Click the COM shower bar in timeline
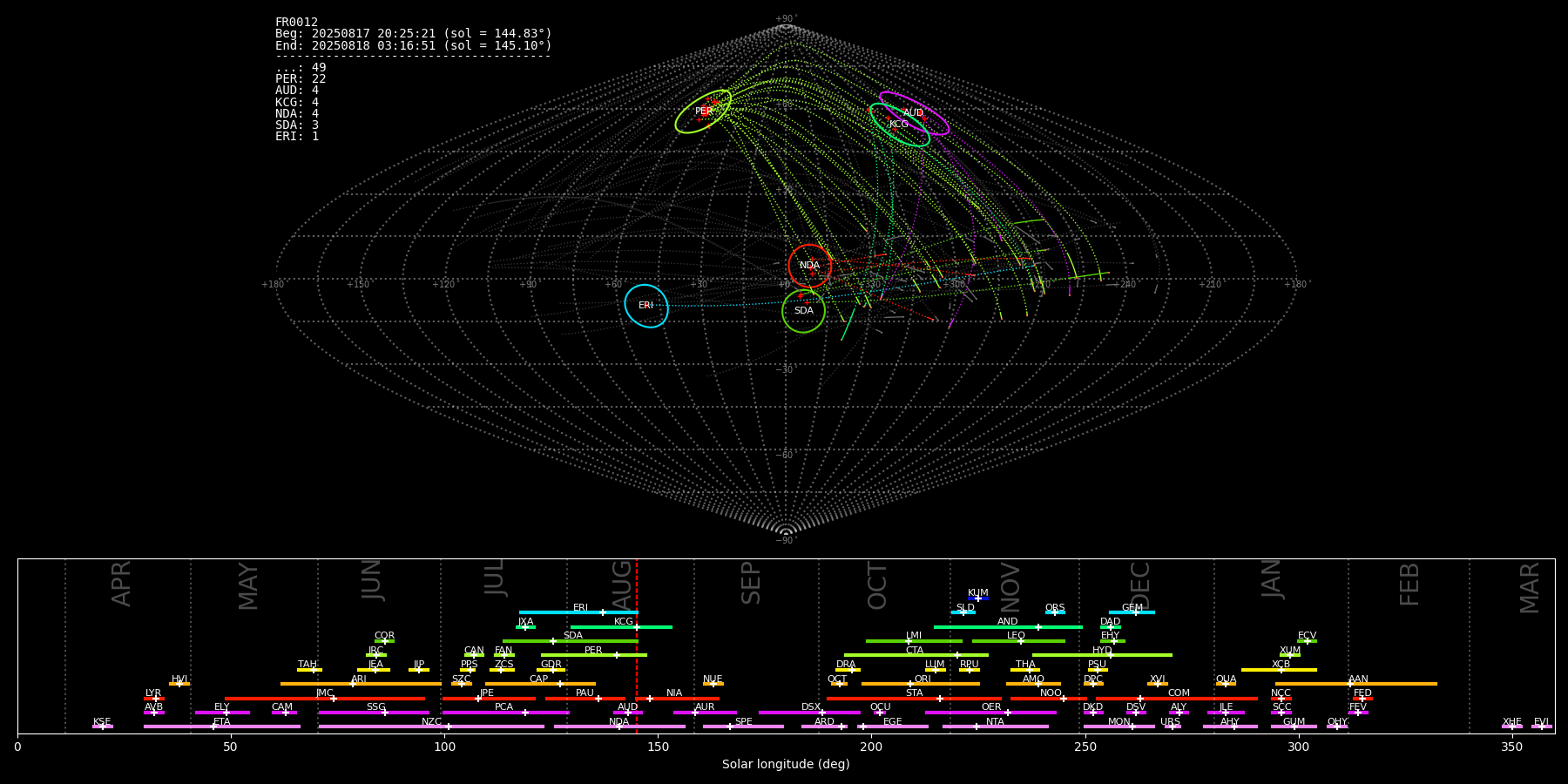The height and width of the screenshot is (784, 1568). (1178, 699)
